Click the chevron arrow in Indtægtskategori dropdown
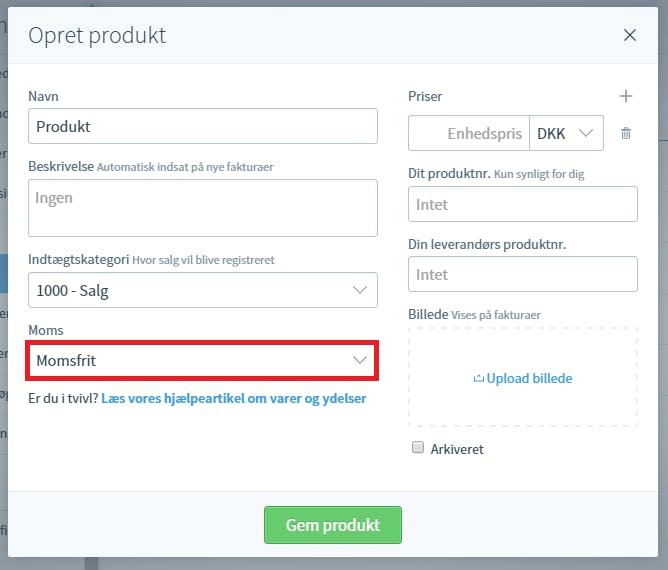The height and width of the screenshot is (570, 668). click(360, 290)
